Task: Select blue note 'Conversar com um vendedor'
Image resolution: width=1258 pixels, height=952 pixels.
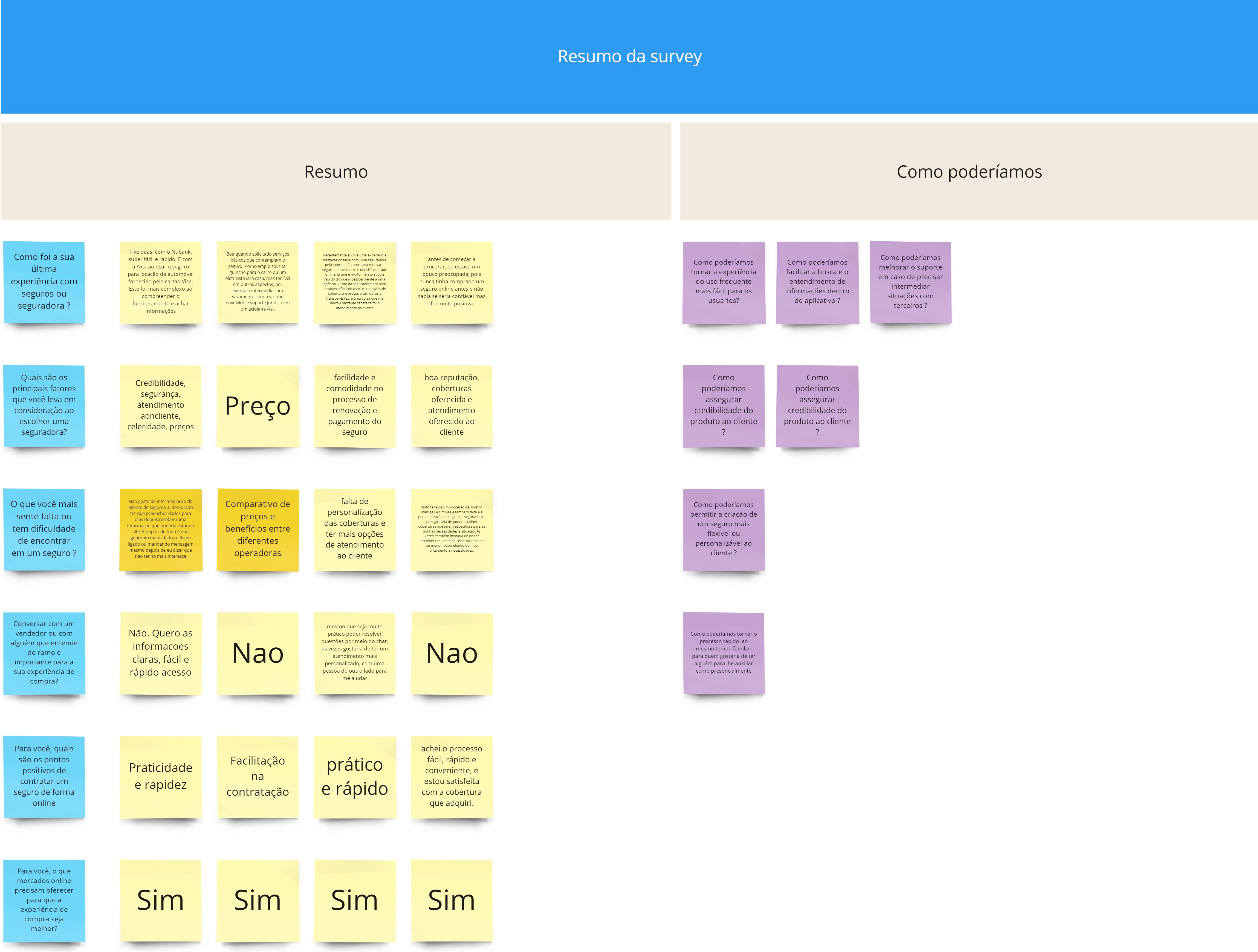Action: tap(44, 652)
